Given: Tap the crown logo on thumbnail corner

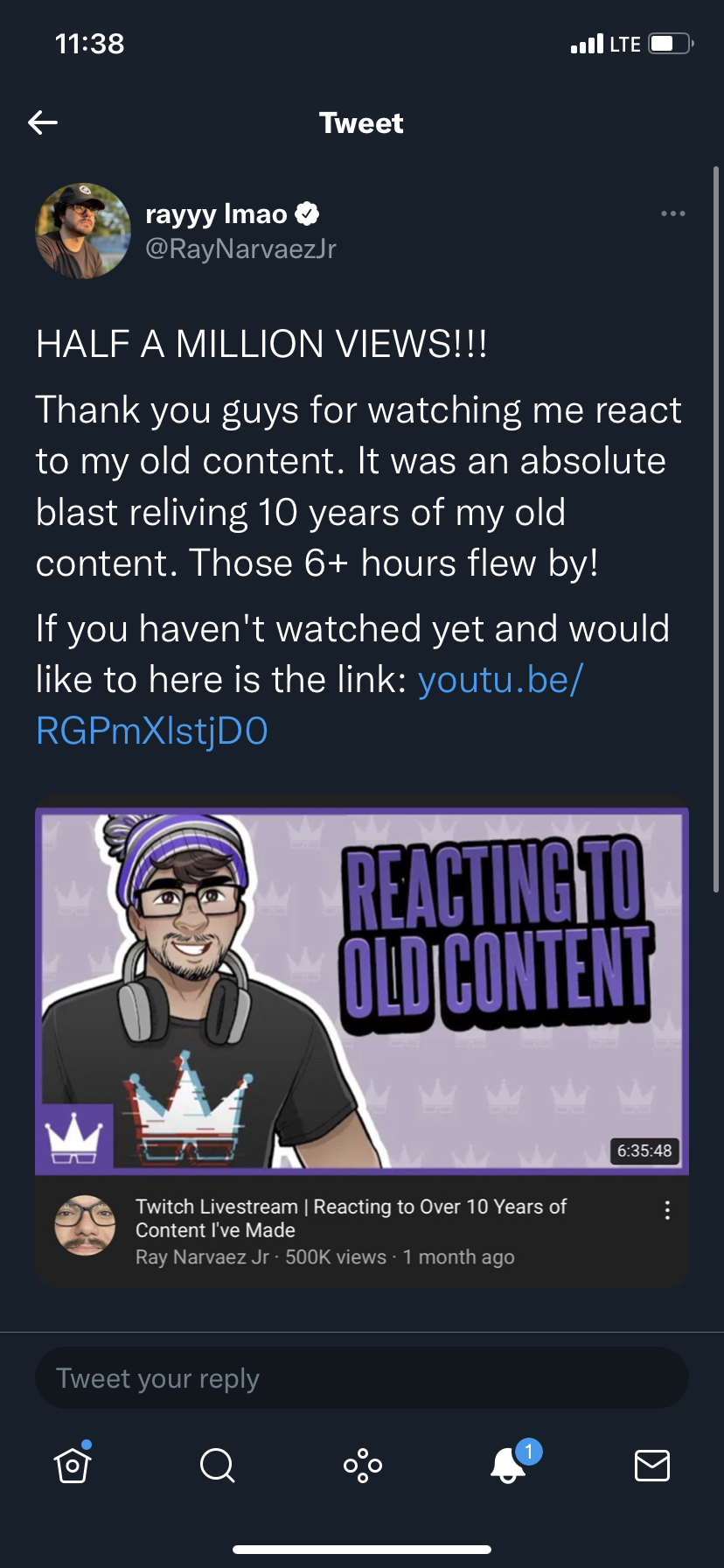Looking at the screenshot, I should [x=74, y=1139].
